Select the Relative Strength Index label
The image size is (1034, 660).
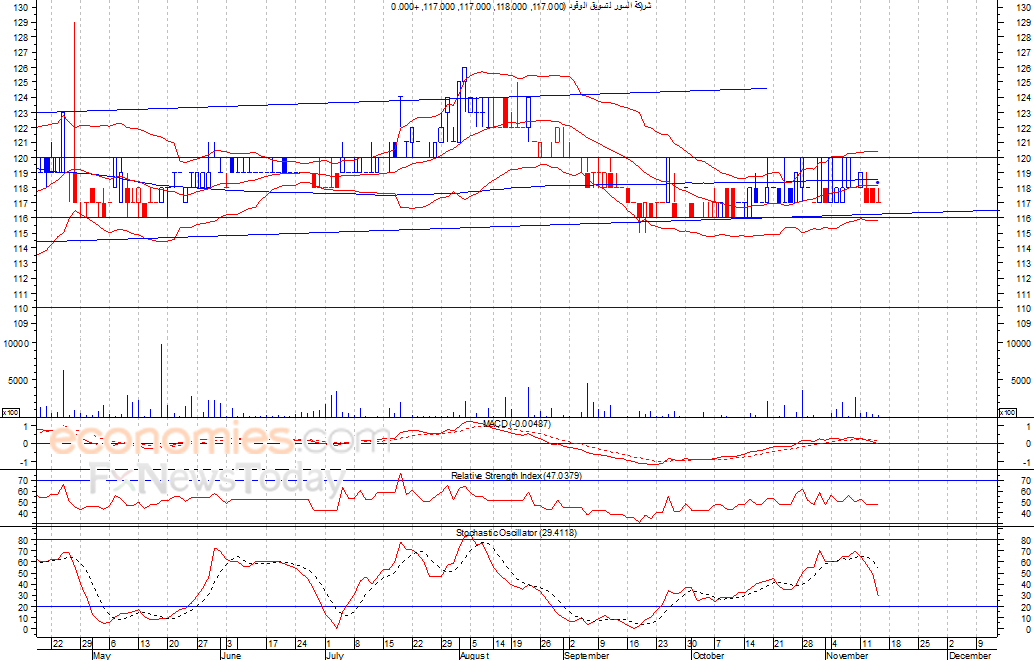pos(516,475)
